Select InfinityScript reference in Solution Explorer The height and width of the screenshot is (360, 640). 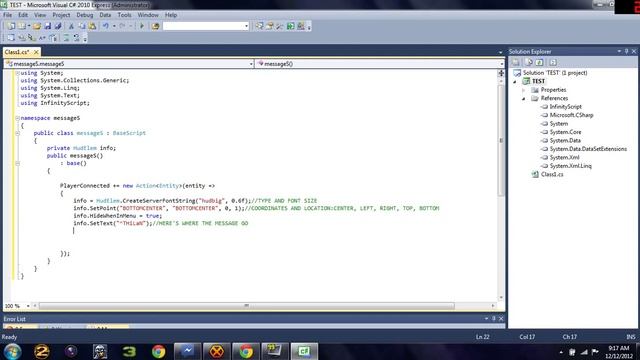pyautogui.click(x=565, y=107)
